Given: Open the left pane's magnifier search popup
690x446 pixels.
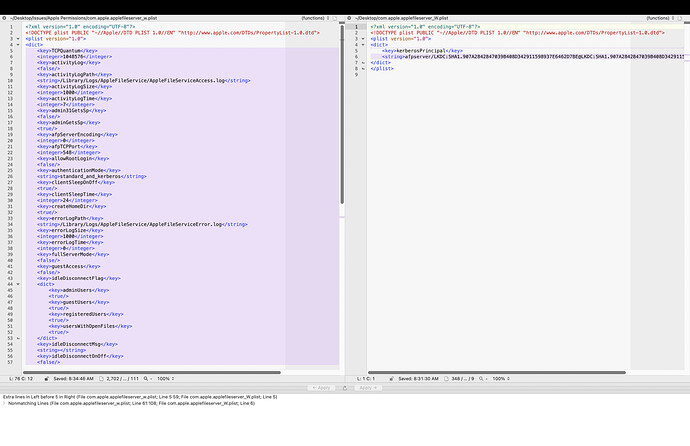Looking at the screenshot, I should 147,379.
